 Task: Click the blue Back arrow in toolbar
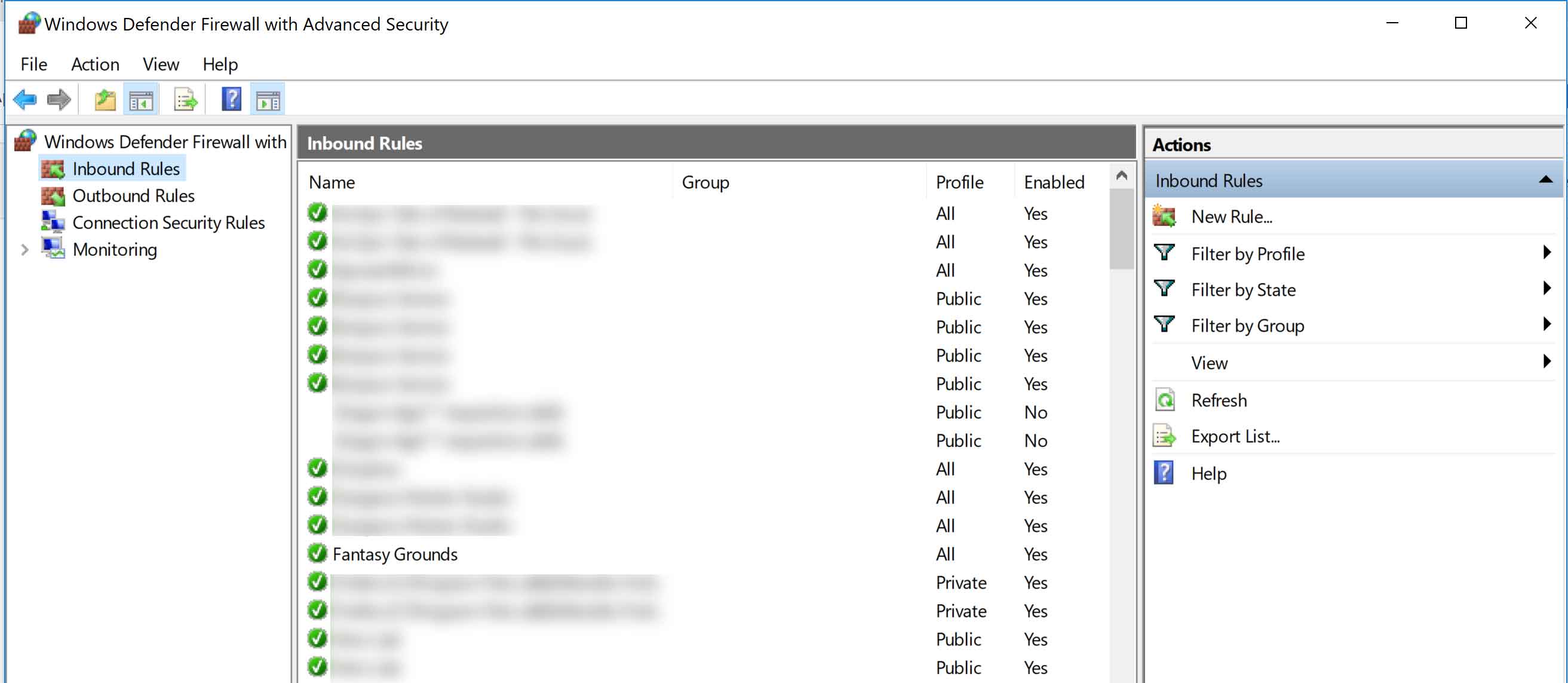click(25, 99)
